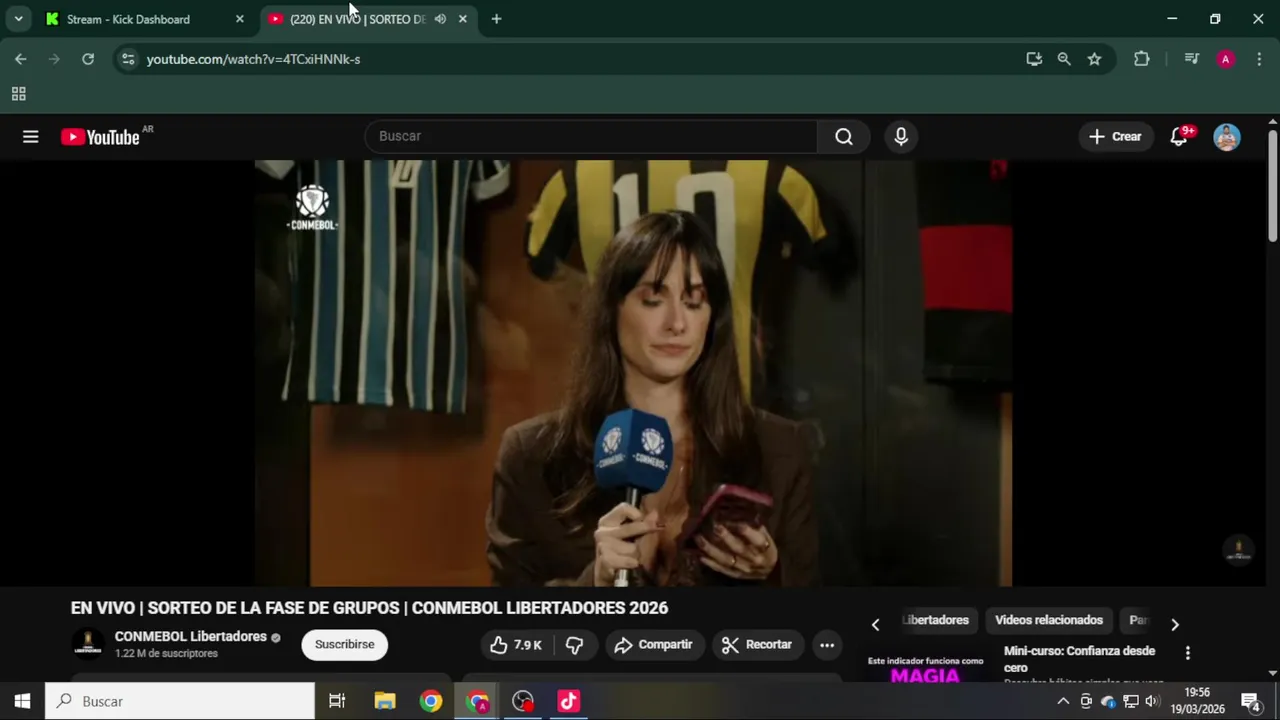This screenshot has width=1280, height=720.
Task: Open media controls icon in Chrome toolbar
Action: tap(1191, 59)
